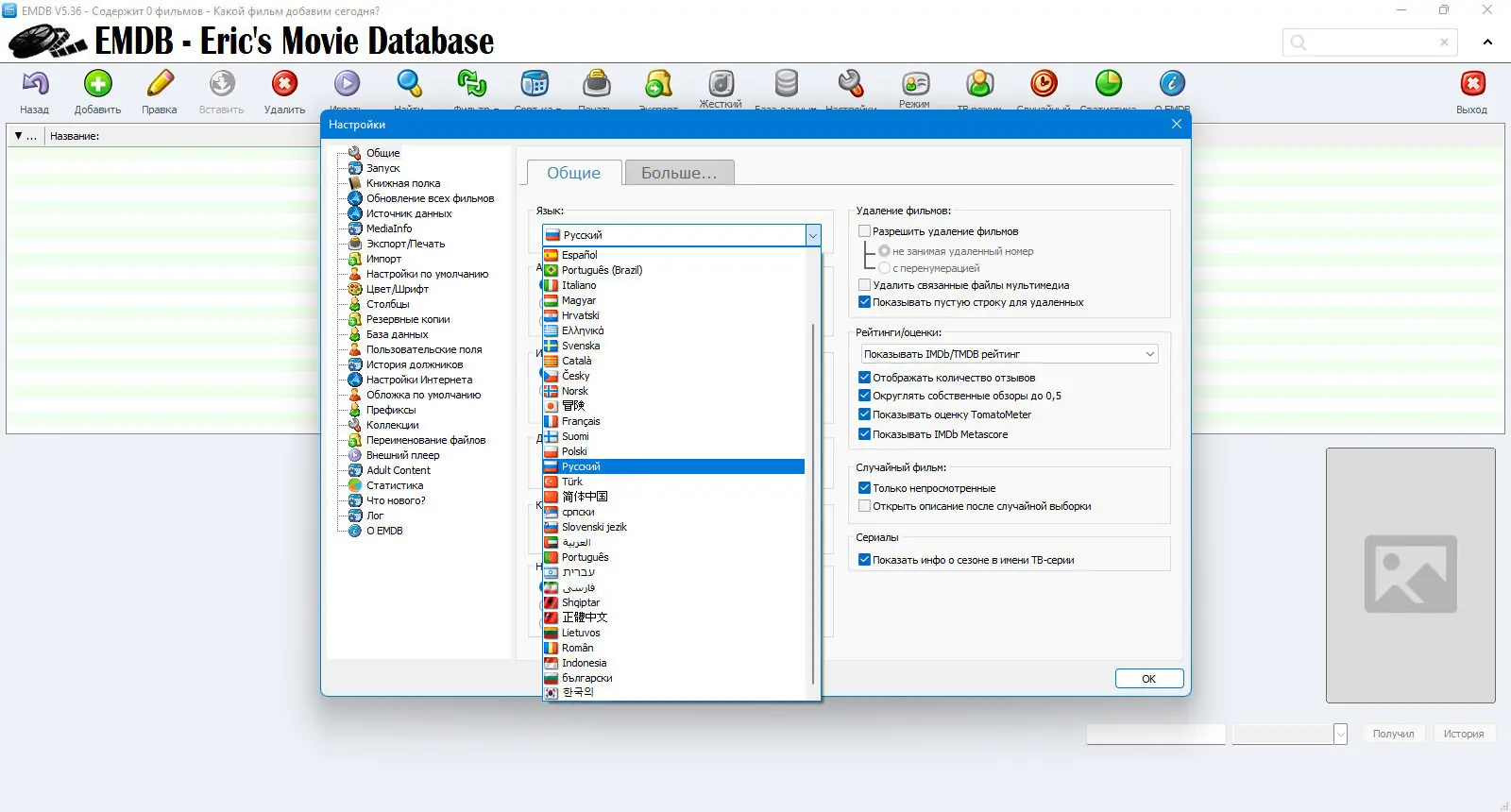Pick Magyar from the language list

coord(673,300)
